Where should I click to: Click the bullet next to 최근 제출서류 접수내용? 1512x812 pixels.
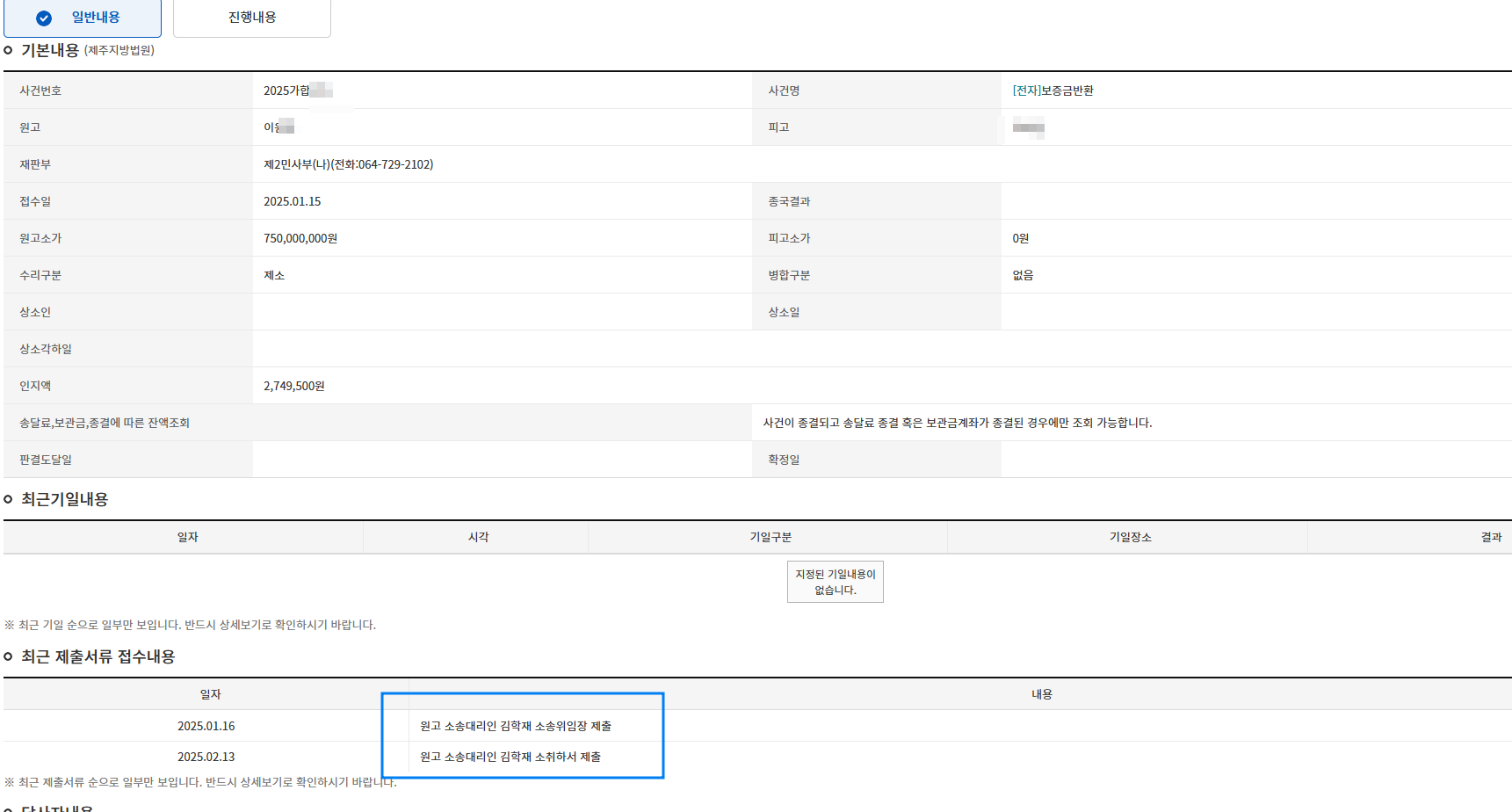(9, 656)
